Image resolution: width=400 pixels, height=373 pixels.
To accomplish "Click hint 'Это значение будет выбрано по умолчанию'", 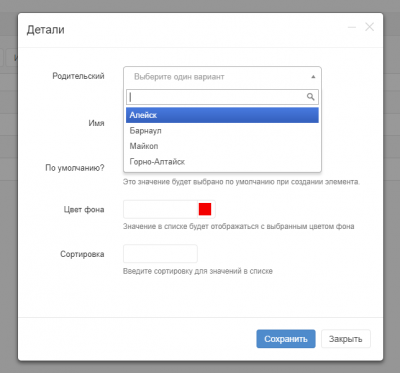I will pos(241,182).
